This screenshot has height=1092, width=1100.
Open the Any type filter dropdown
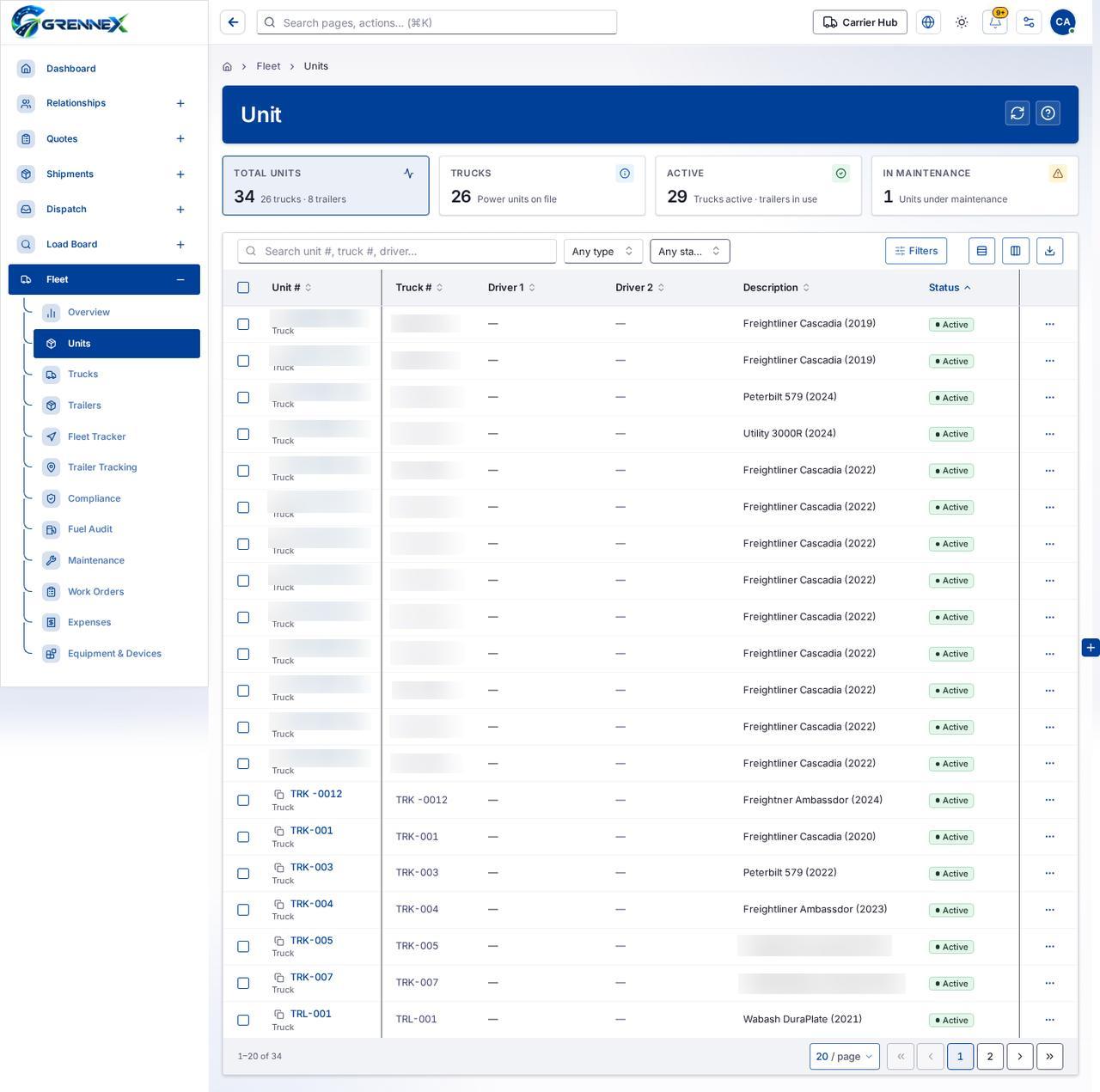[x=603, y=251]
